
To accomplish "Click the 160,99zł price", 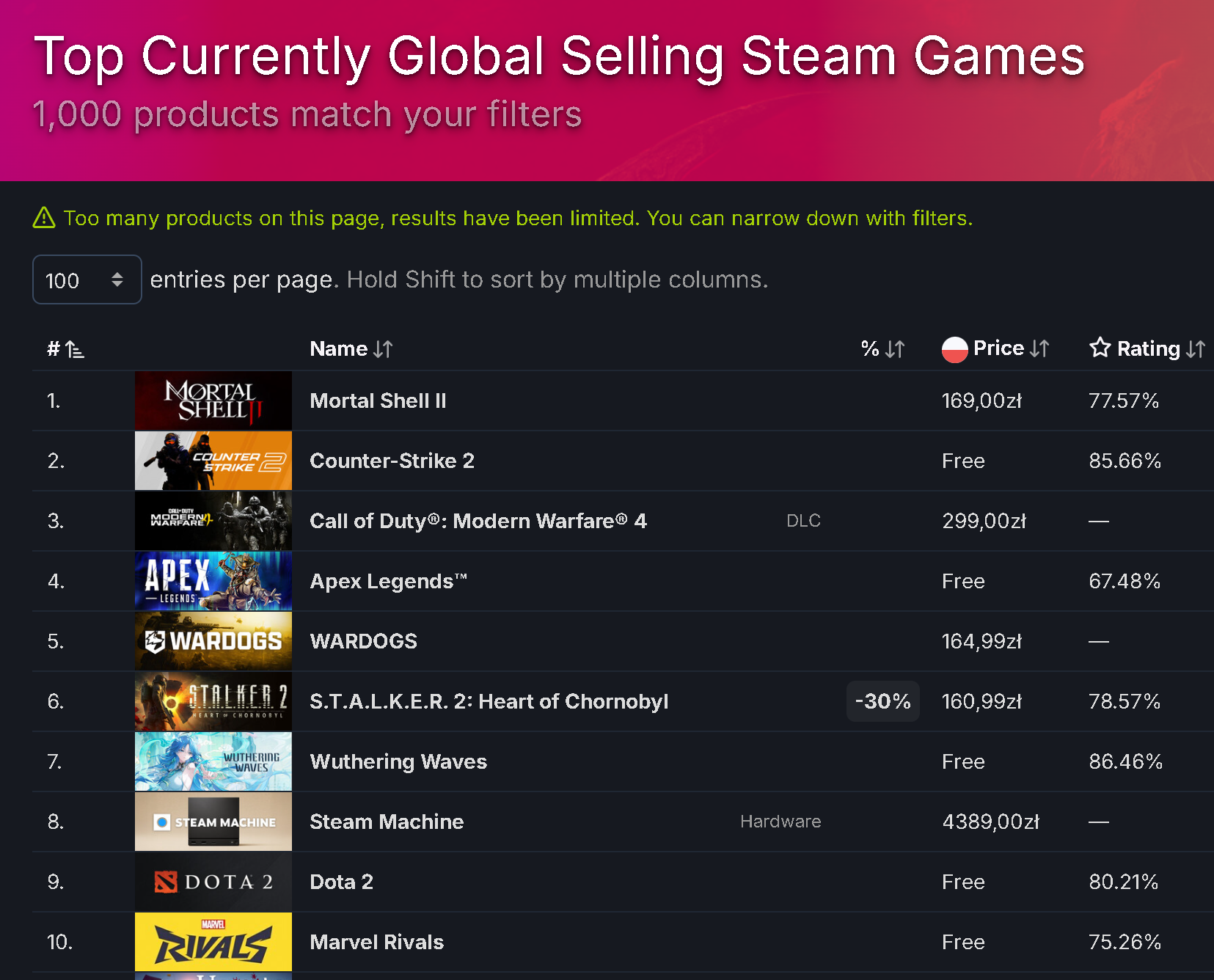I will point(981,701).
